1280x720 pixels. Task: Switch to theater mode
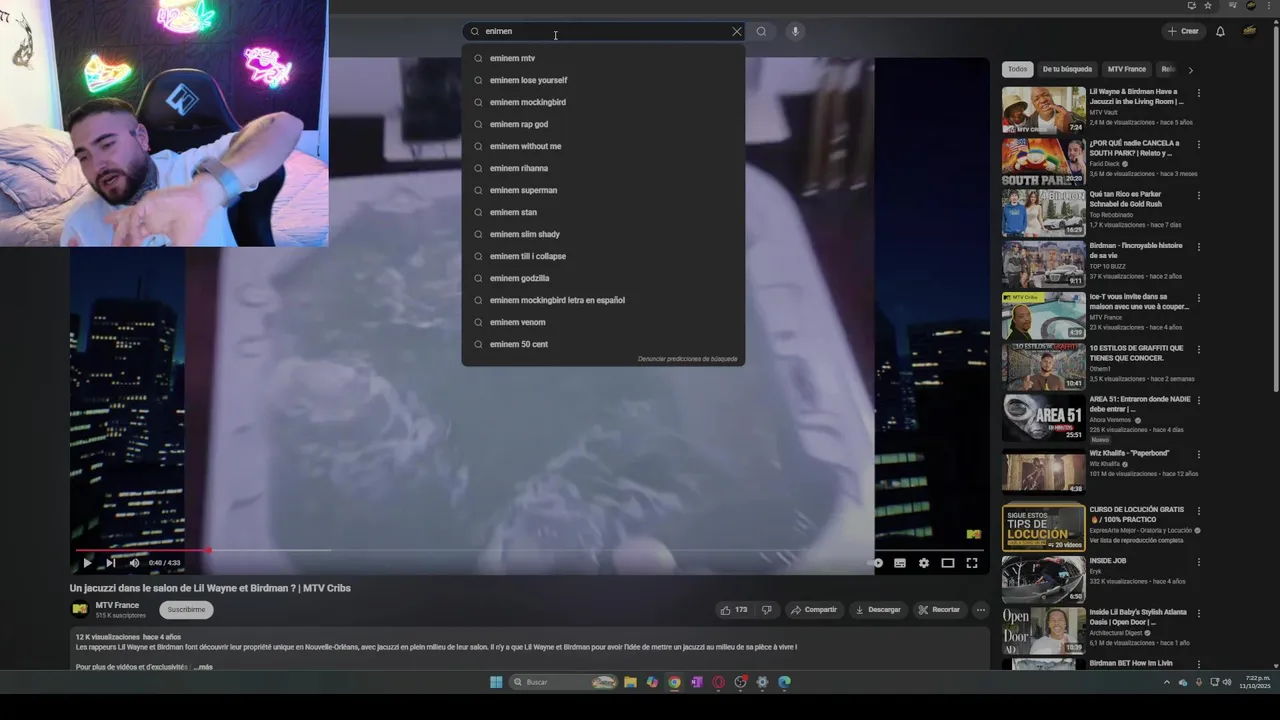click(x=948, y=563)
